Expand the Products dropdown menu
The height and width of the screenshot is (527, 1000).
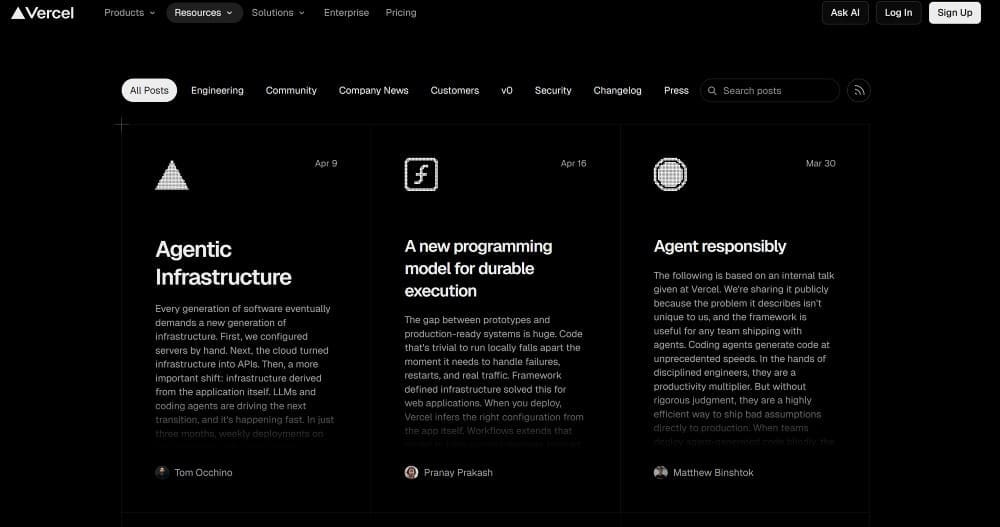point(129,13)
